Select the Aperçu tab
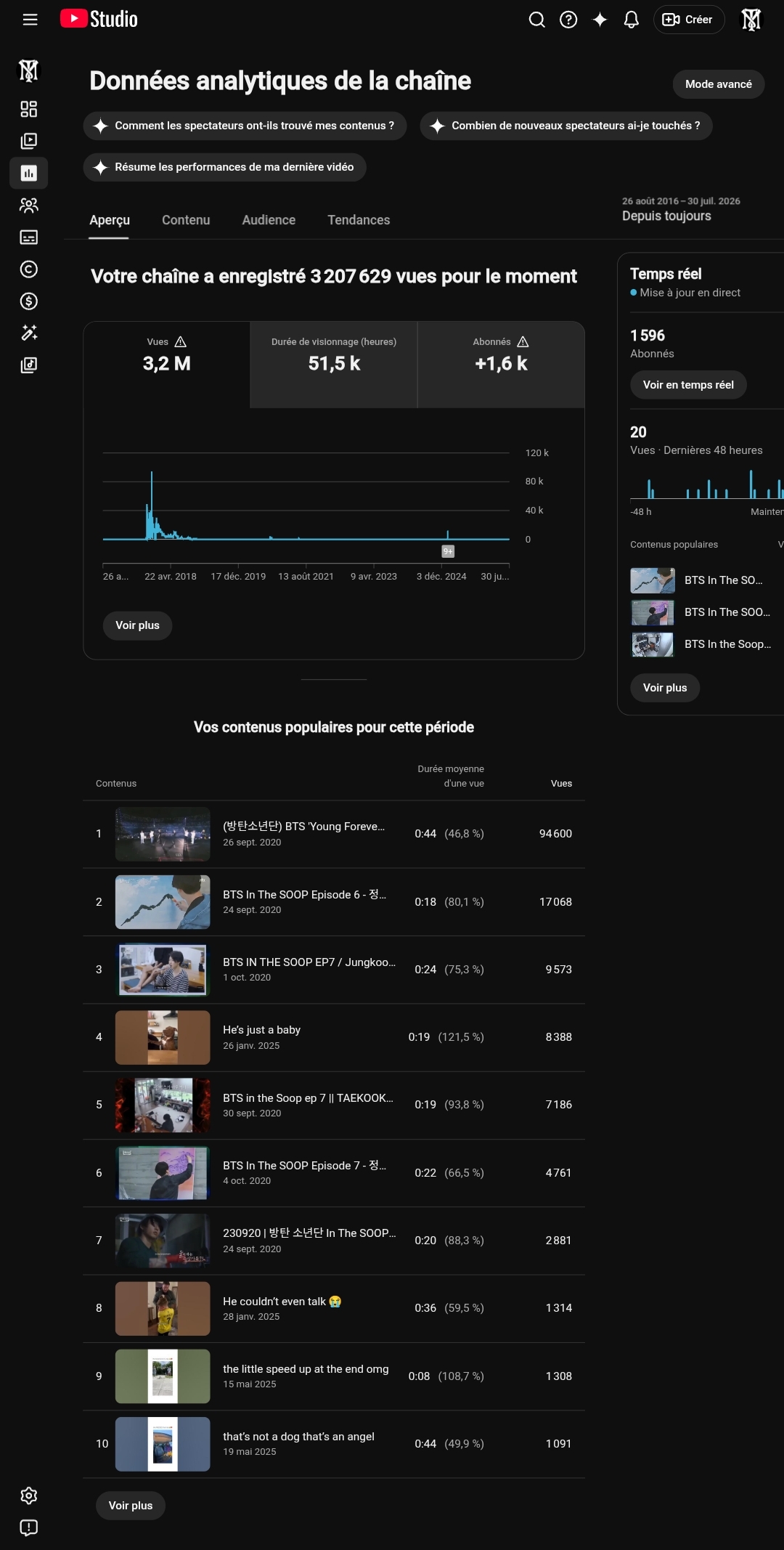The image size is (784, 1550). click(110, 220)
